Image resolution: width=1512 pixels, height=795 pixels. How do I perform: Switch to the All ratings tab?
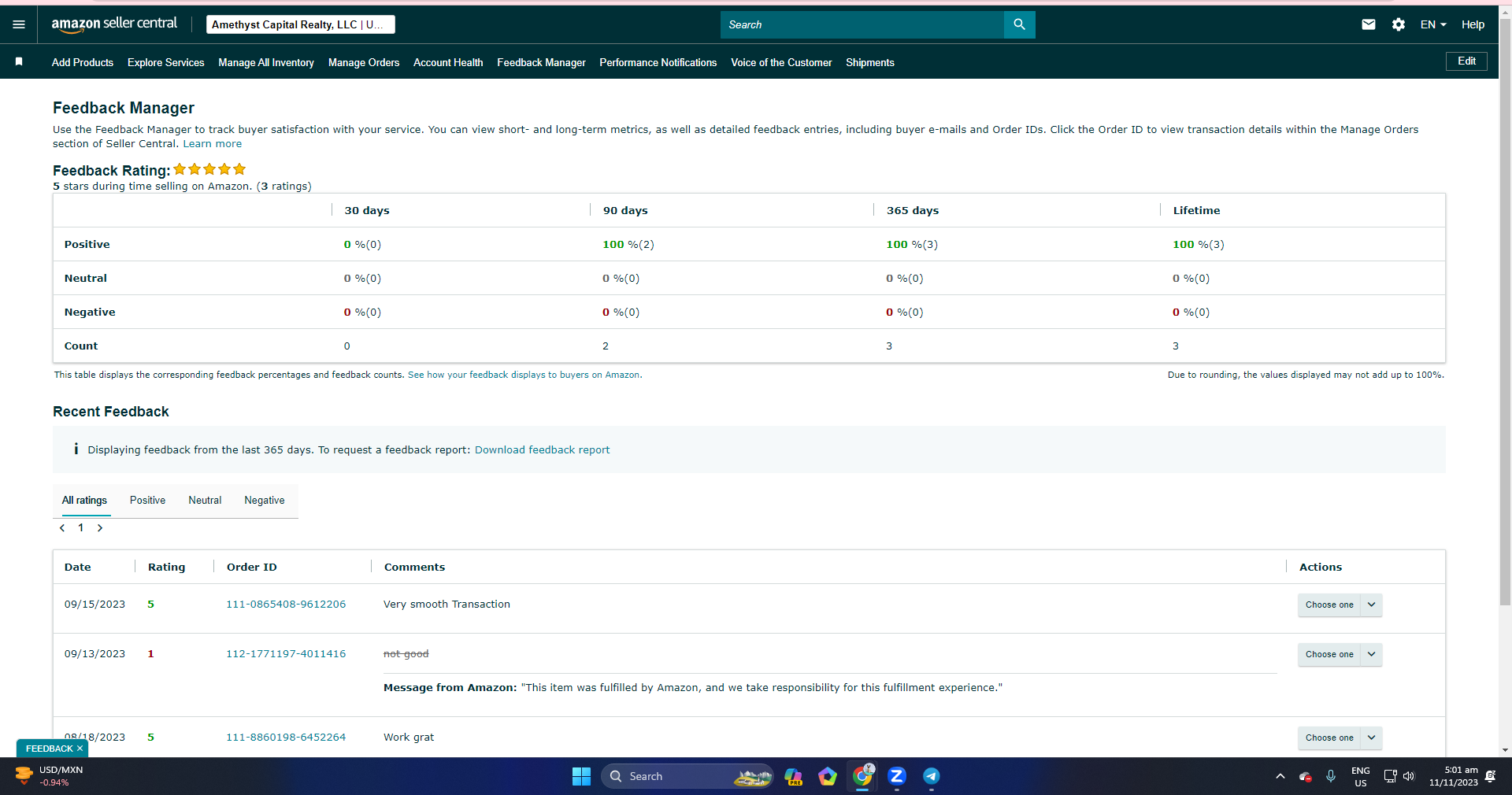pos(84,500)
